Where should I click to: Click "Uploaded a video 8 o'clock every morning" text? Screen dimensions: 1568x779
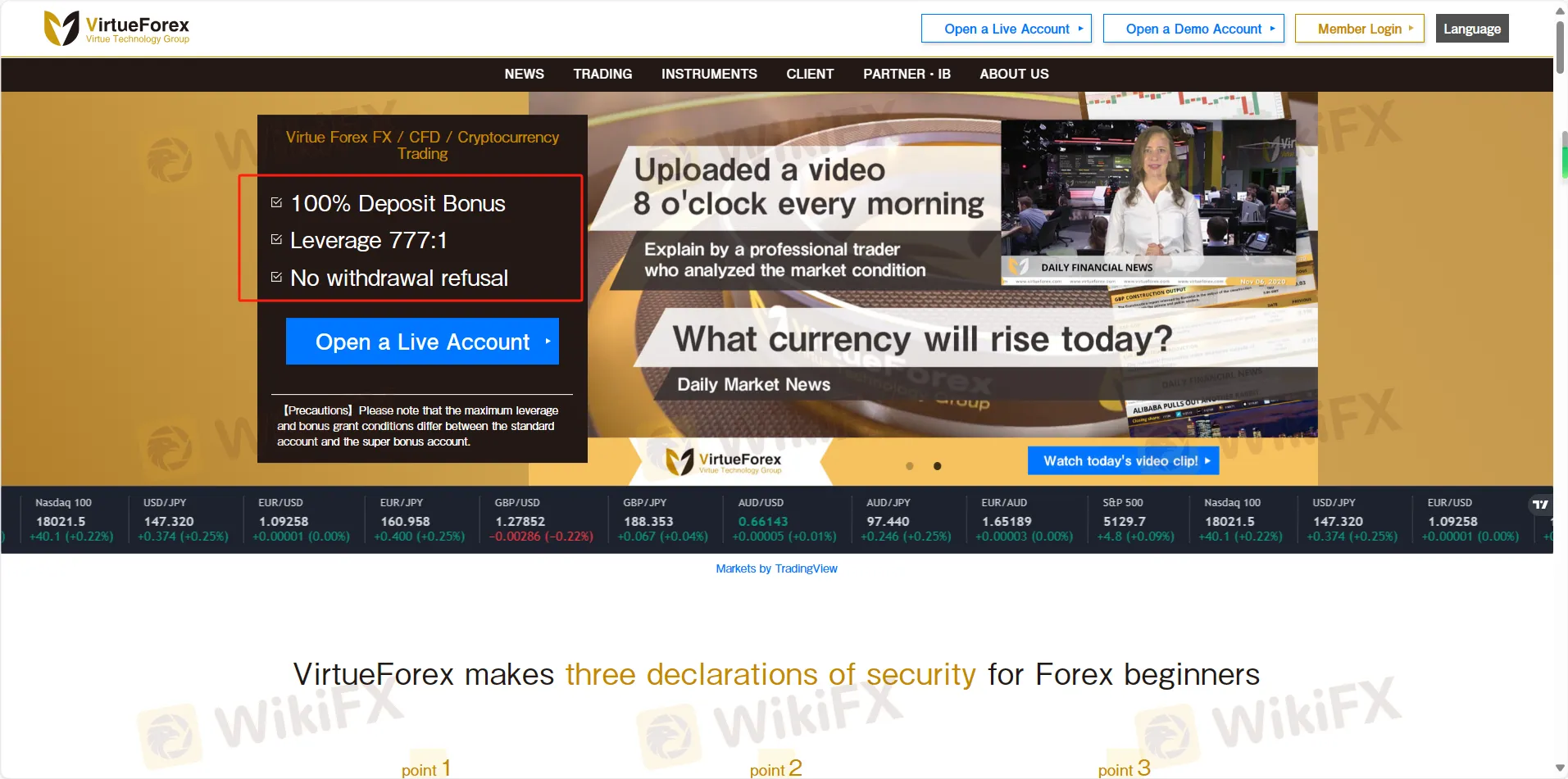point(809,187)
